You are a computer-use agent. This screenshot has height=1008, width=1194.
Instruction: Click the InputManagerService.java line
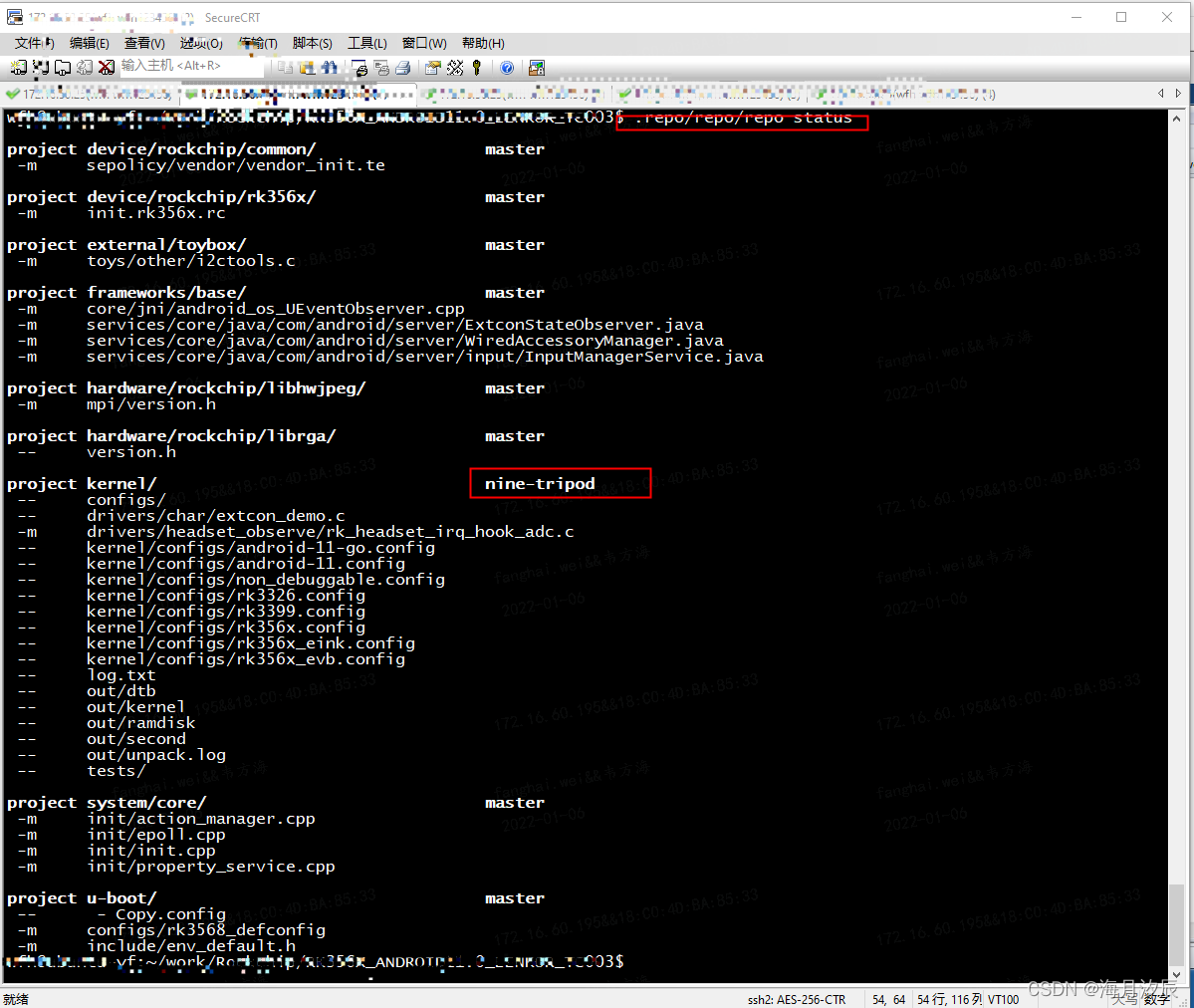424,358
